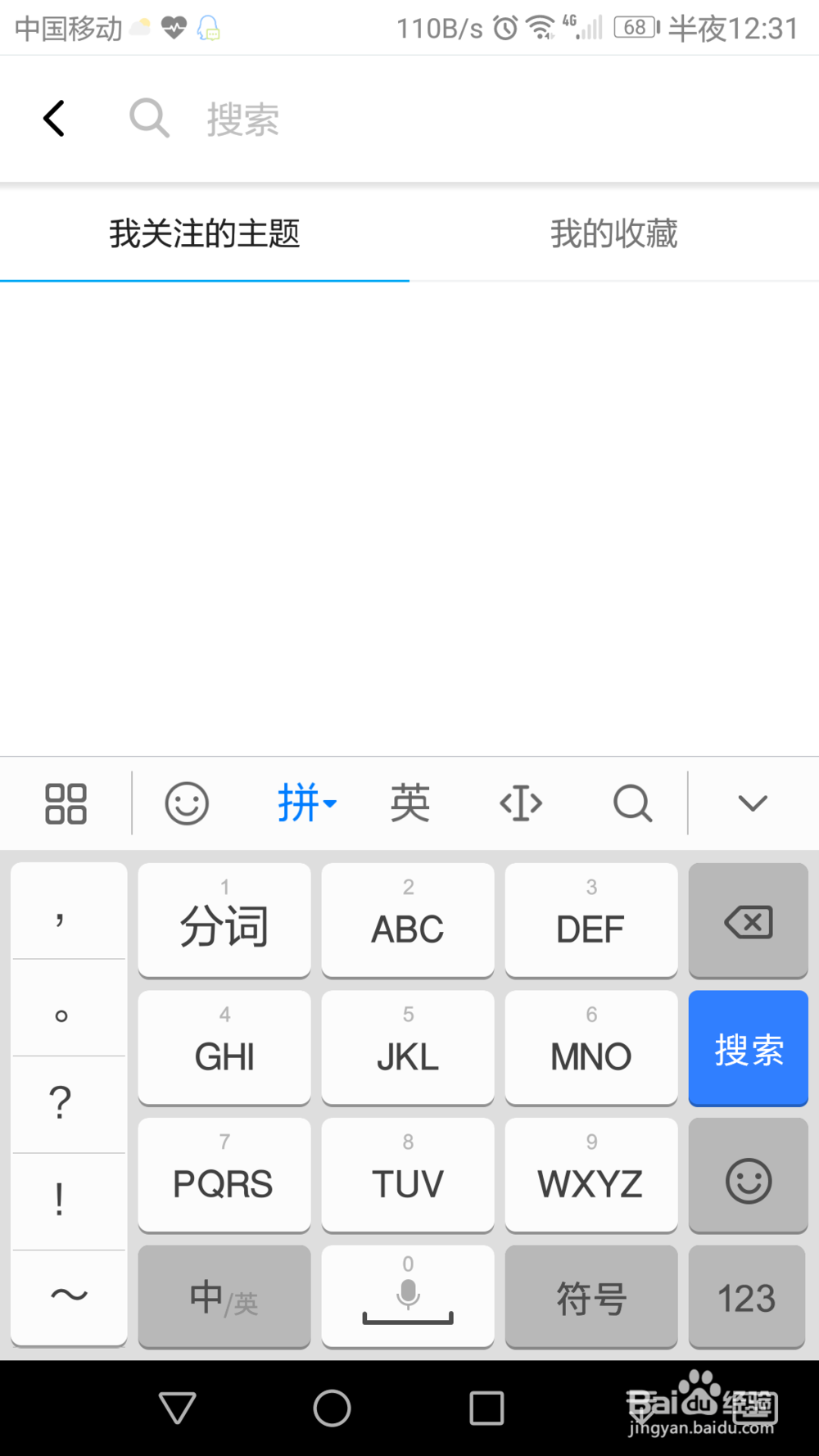Open emoji panel from keyboard toolbar
819x1456 pixels.
pos(187,803)
